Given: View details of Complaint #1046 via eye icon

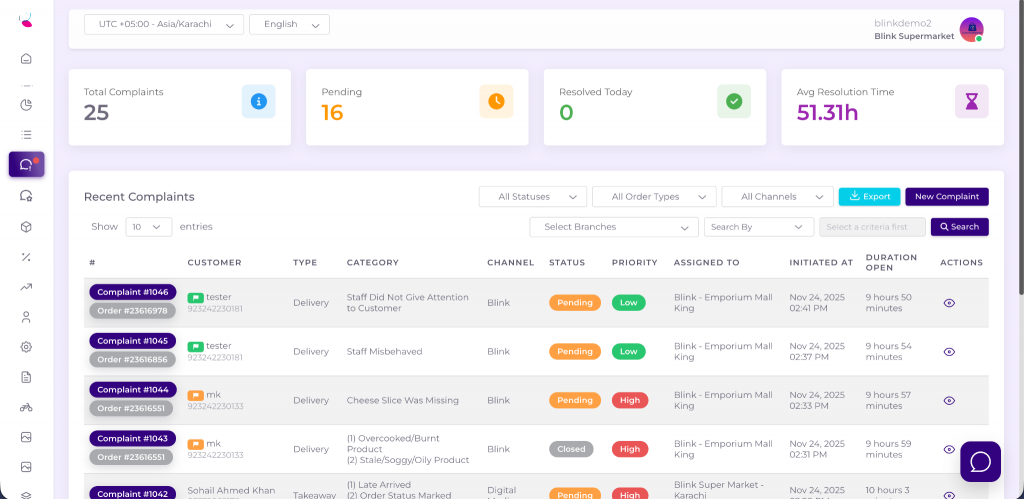Looking at the screenshot, I should [x=949, y=303].
